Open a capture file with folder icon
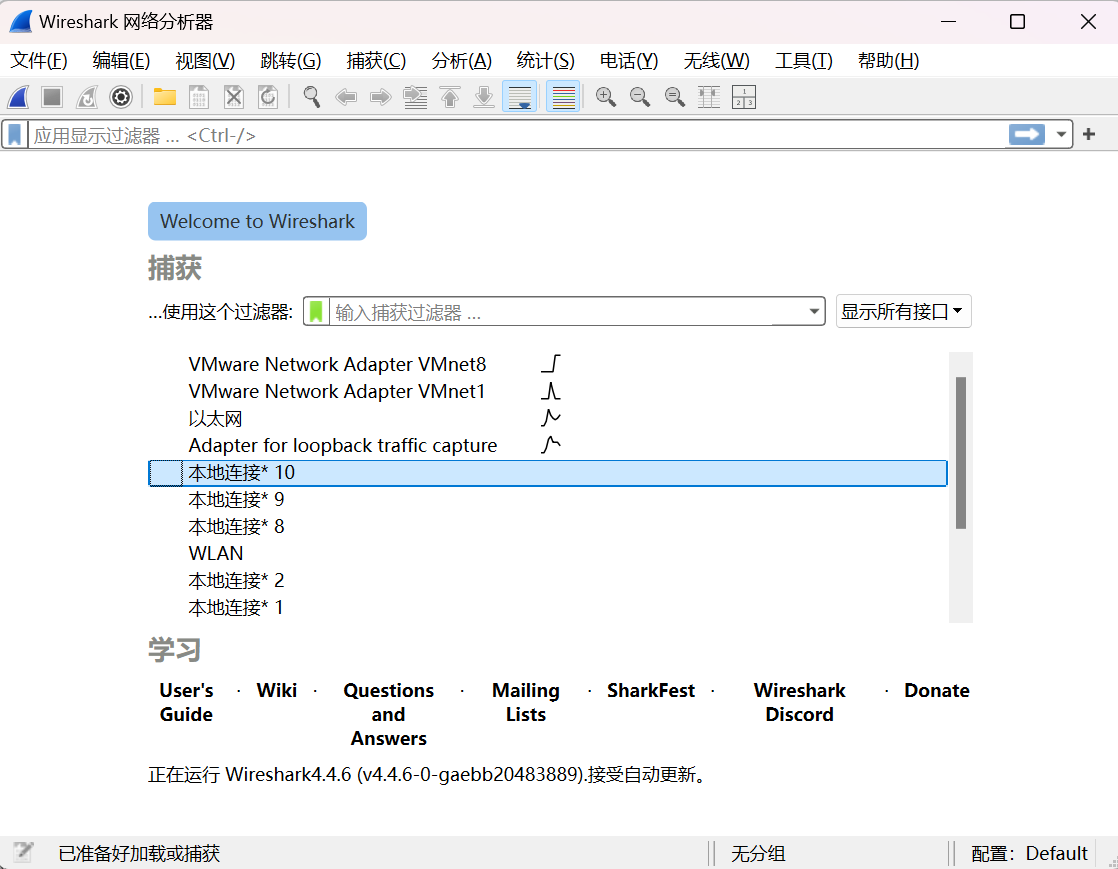Screen dimensions: 1118x869 point(165,97)
